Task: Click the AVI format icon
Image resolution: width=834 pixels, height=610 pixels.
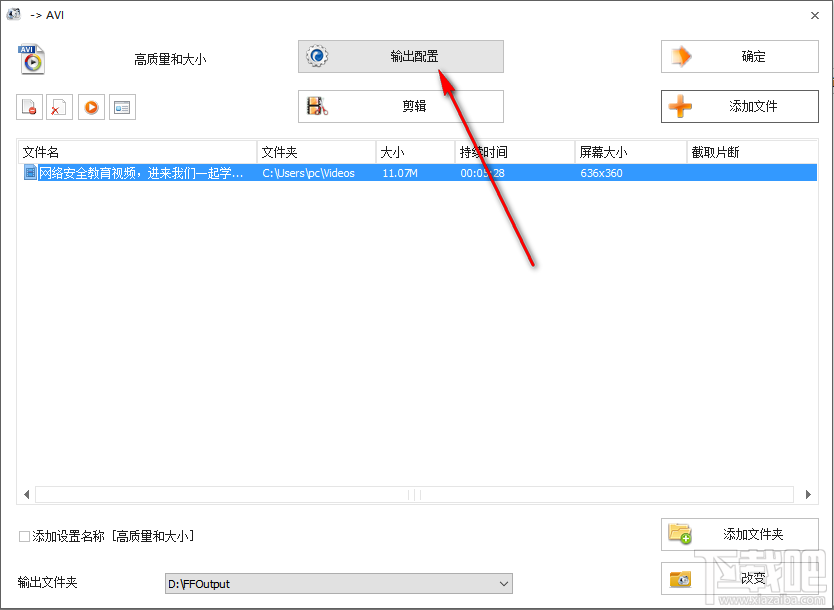Action: point(31,59)
